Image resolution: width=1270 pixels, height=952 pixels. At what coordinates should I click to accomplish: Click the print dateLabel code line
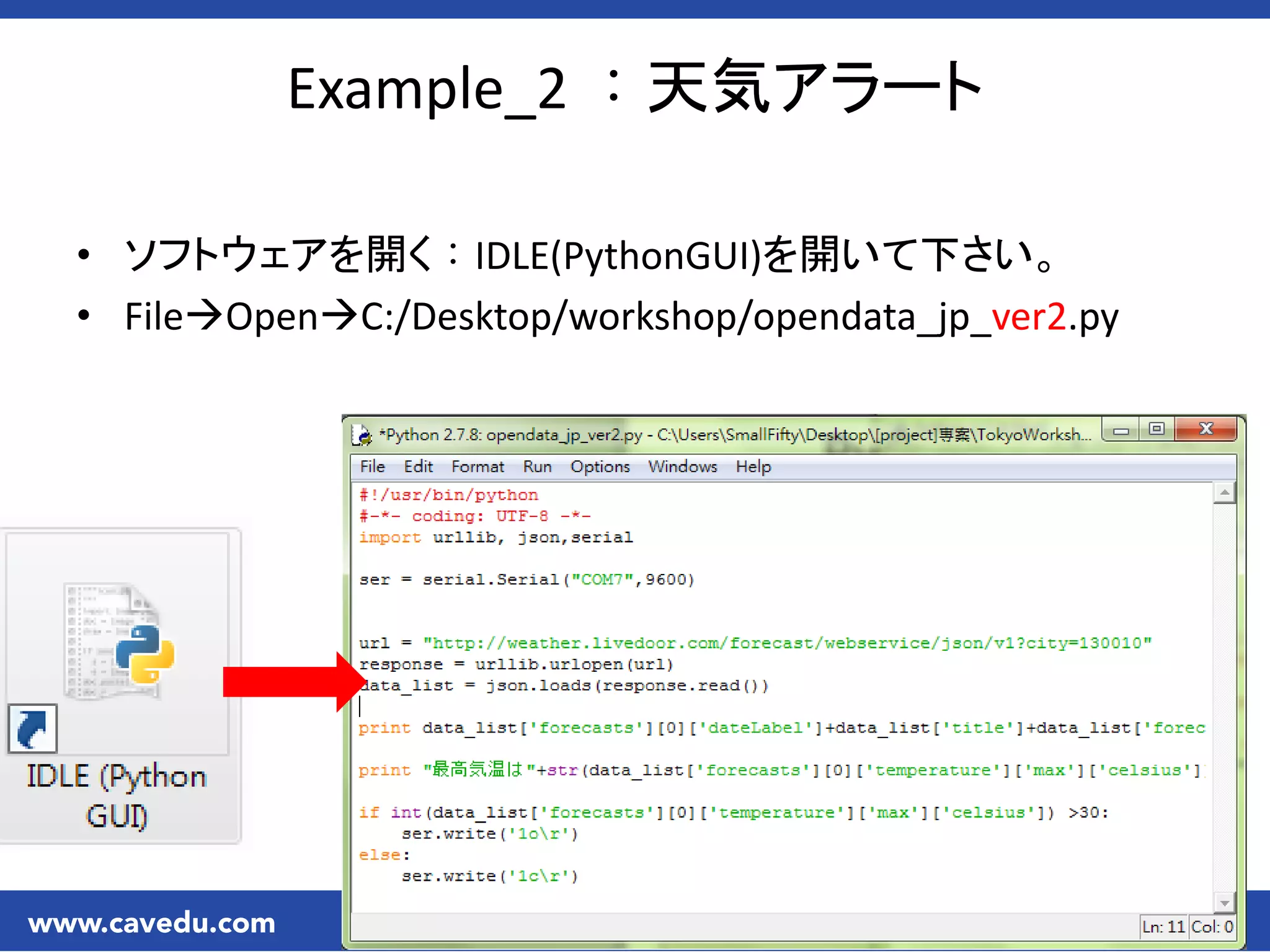pyautogui.click(x=782, y=728)
